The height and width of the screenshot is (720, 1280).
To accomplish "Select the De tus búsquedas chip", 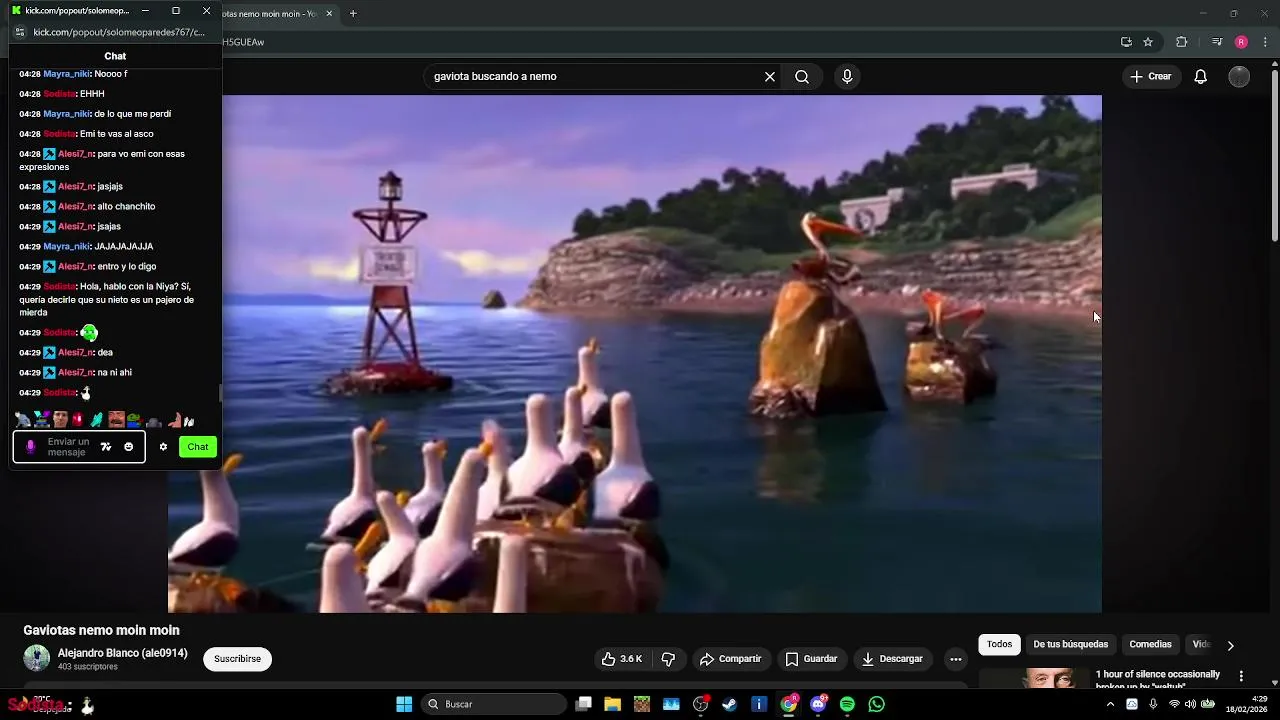I will (x=1070, y=645).
